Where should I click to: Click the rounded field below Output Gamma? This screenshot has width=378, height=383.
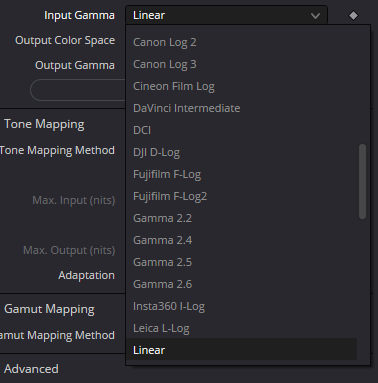tap(78, 90)
